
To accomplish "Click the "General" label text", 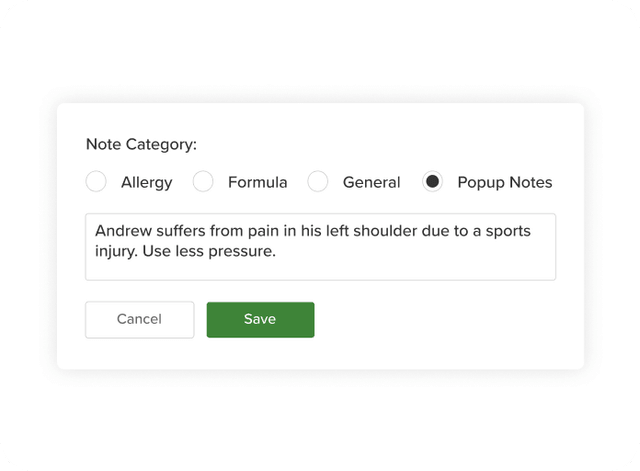I will 371,182.
